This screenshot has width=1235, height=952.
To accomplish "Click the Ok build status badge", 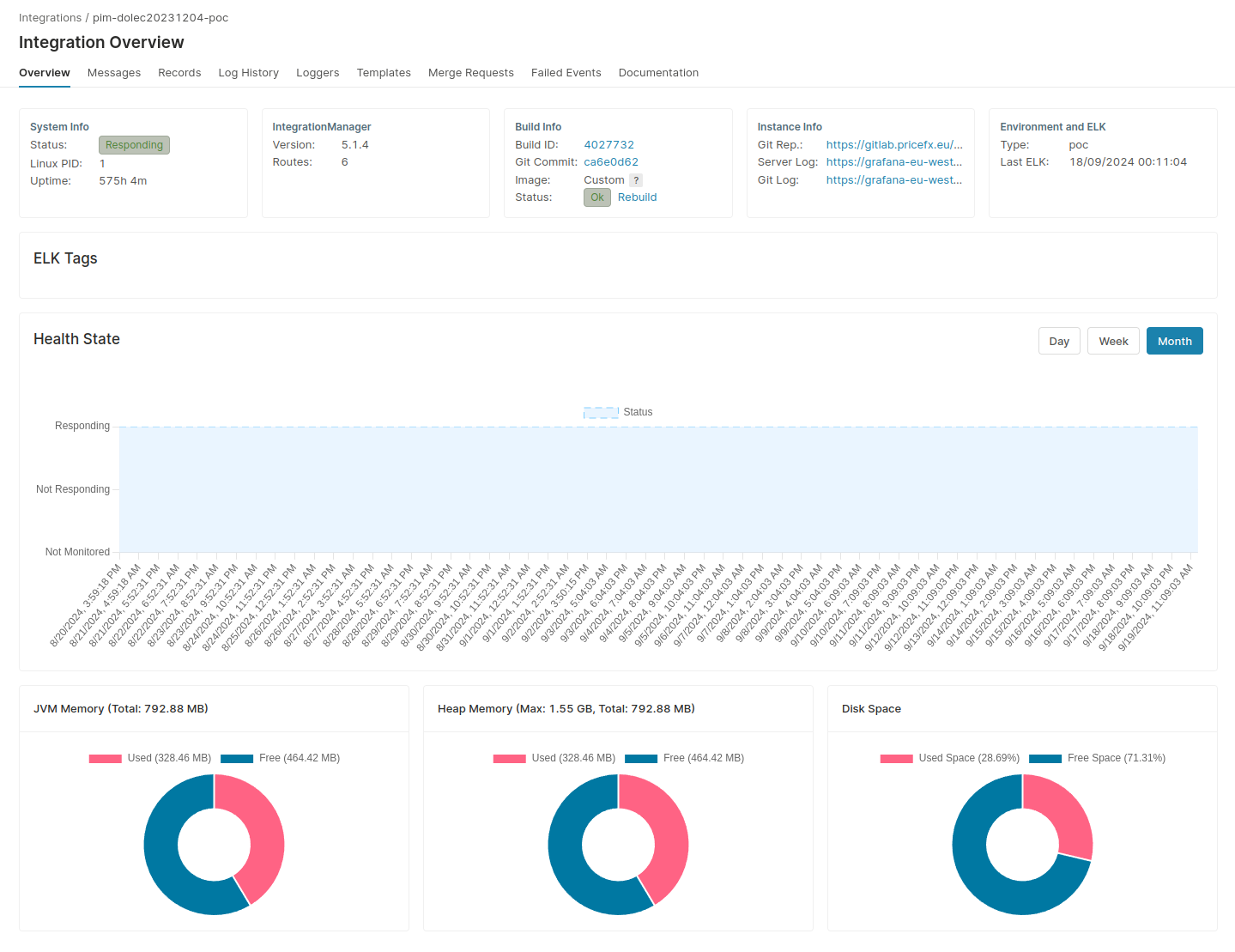I will (596, 197).
